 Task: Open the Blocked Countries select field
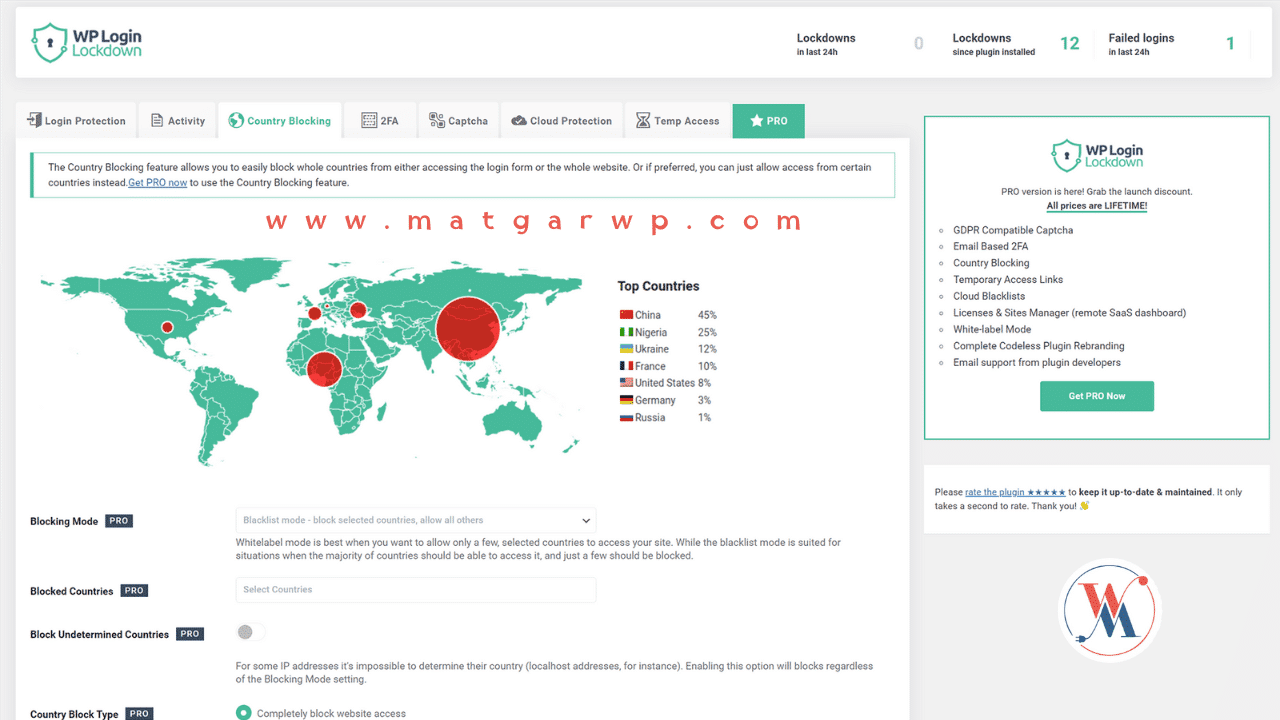415,590
